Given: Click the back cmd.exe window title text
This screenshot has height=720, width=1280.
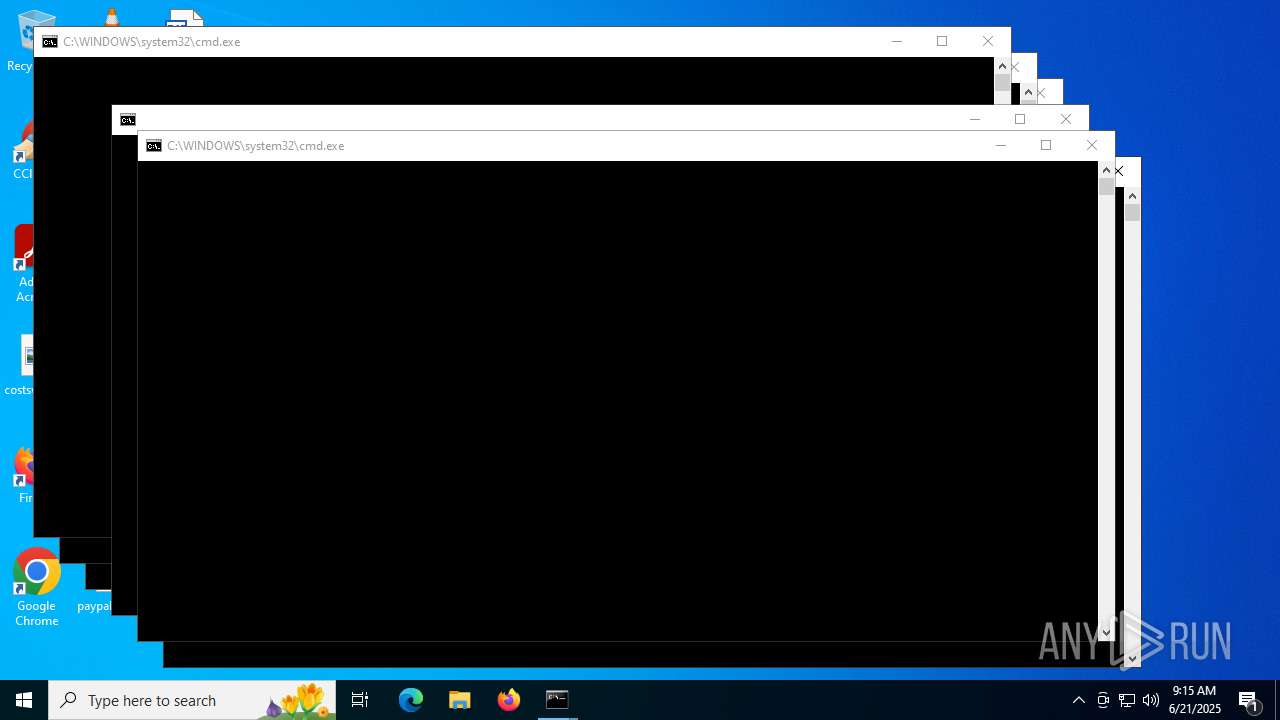Looking at the screenshot, I should point(151,42).
